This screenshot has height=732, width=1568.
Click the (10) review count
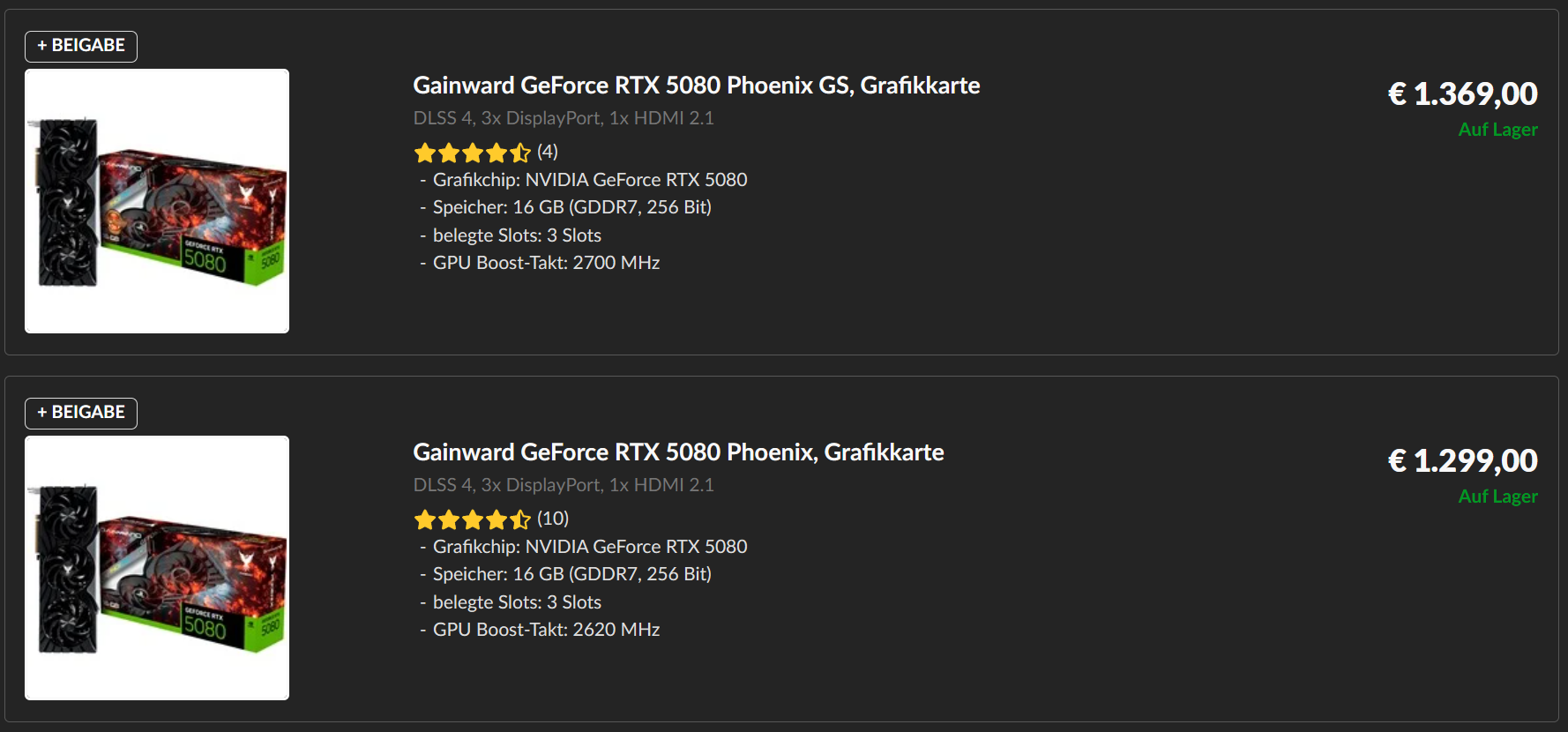click(553, 519)
